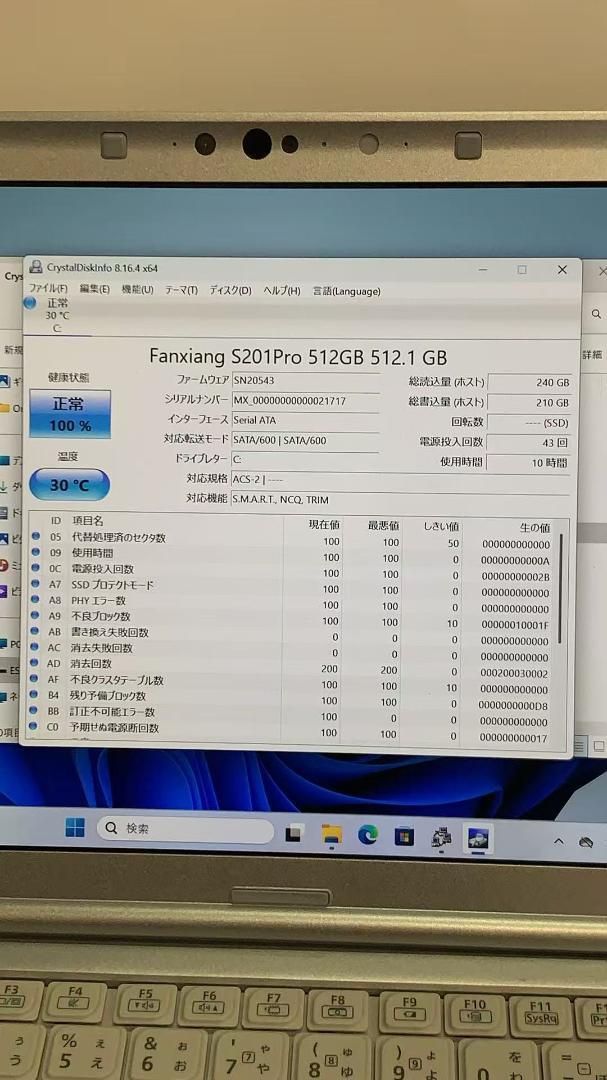Click the power-on hours value 10 時間
The width and height of the screenshot is (607, 1080).
[528, 462]
